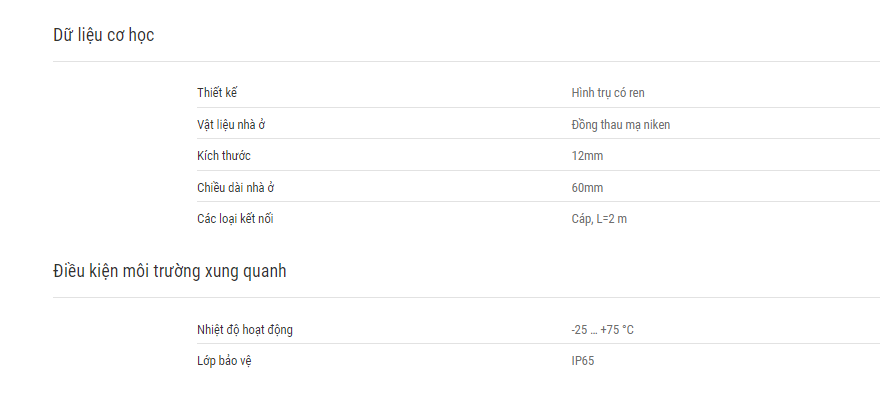The image size is (880, 394).
Task: Select the 'Chiều dài nhà ở' label
Action: point(236,187)
